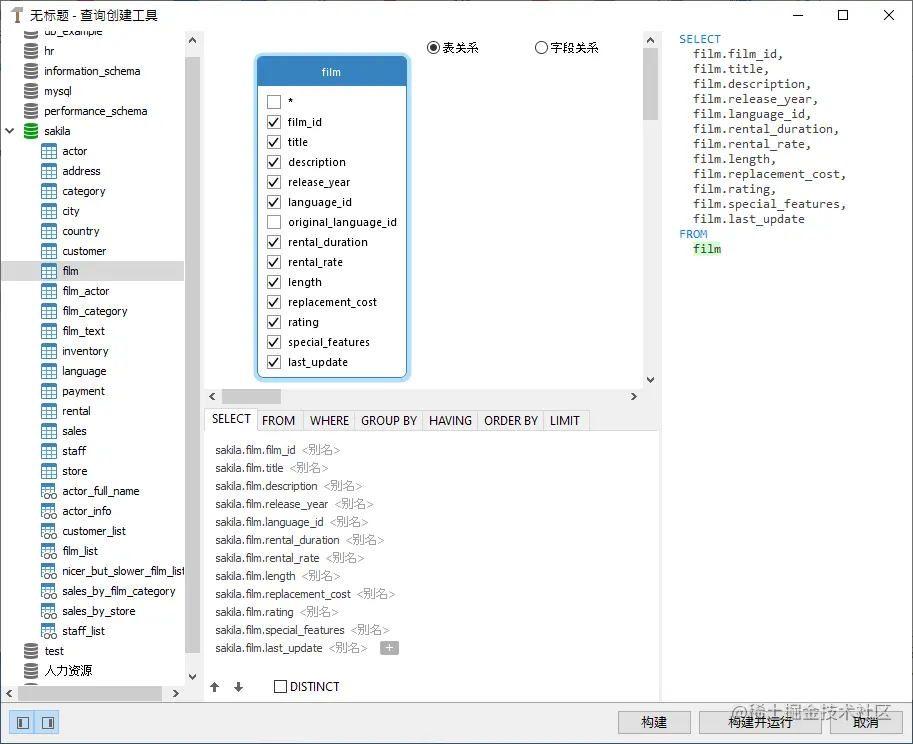Click the staff_list view icon
913x744 pixels.
tap(49, 631)
